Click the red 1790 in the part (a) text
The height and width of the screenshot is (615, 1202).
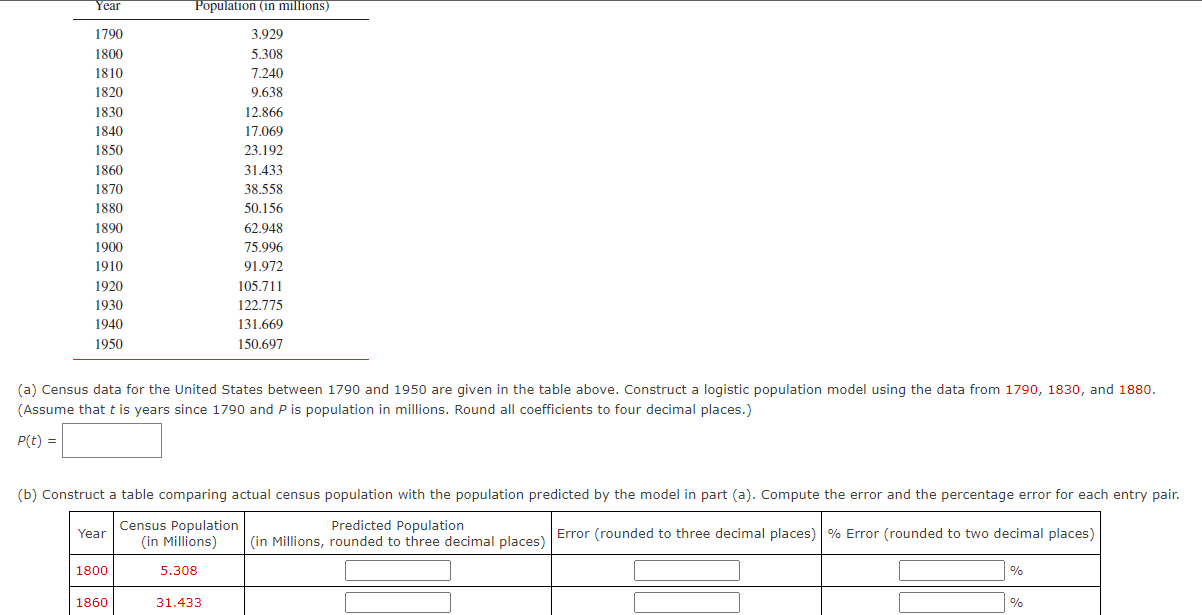tap(1021, 389)
